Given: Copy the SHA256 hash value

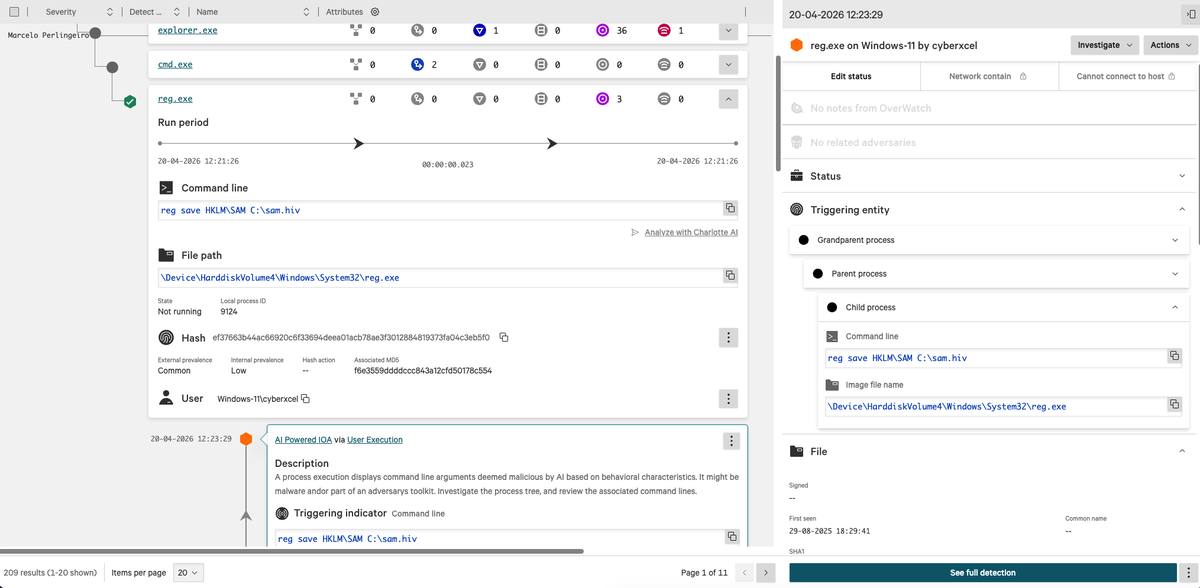Looking at the screenshot, I should point(504,337).
